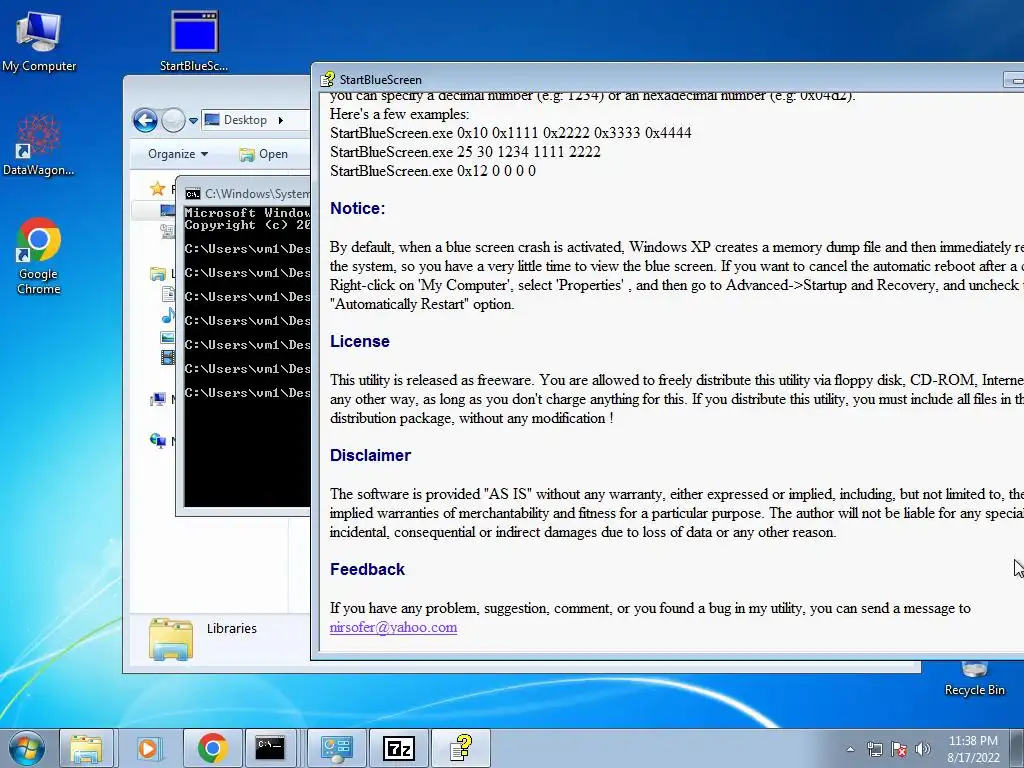Viewport: 1024px width, 768px height.
Task: Select the Music library icon in sidebar
Action: 168,316
